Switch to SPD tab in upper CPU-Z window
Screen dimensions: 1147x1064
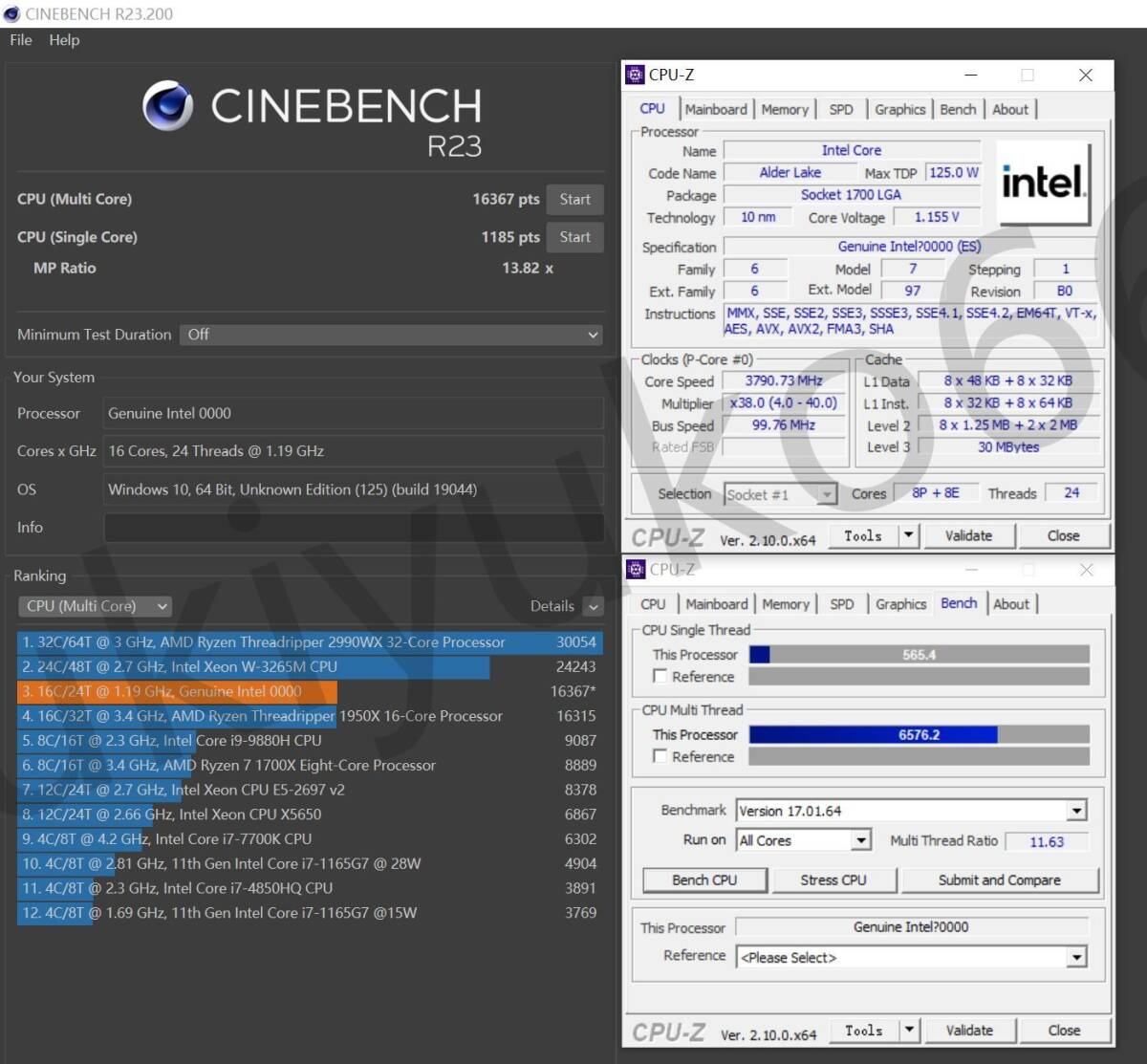[x=841, y=110]
